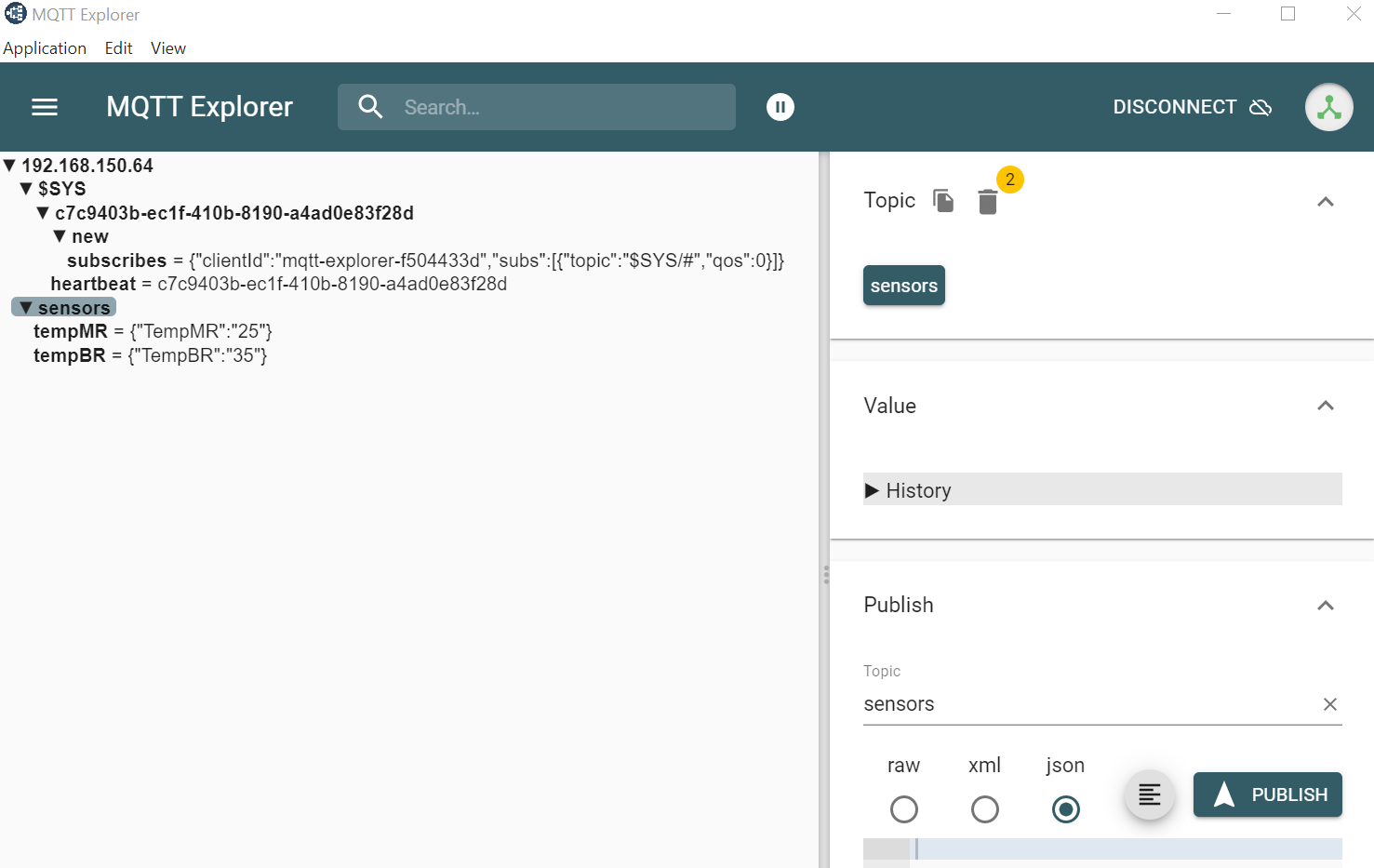This screenshot has width=1374, height=868.
Task: Pause topic updates with pause button
Action: tap(780, 107)
